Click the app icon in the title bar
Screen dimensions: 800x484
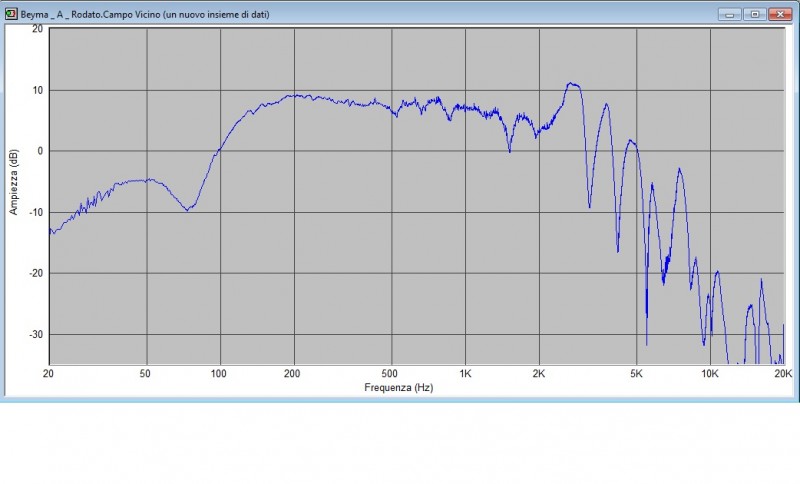11,14
